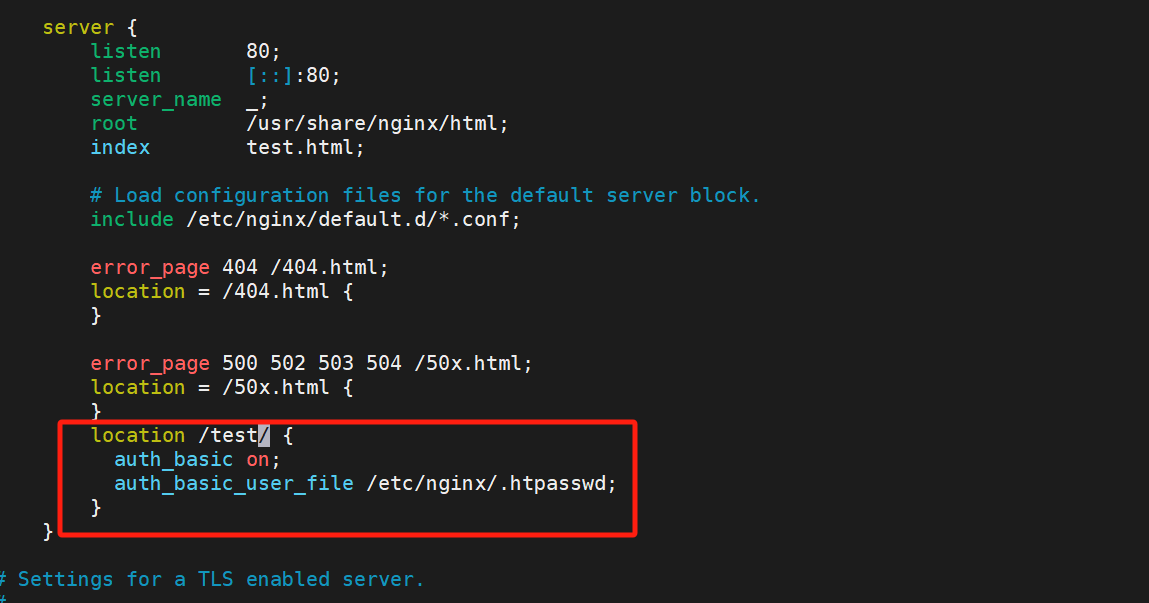The height and width of the screenshot is (603, 1149).
Task: Click 'auth_basic_user_file' directive
Action: click(234, 484)
